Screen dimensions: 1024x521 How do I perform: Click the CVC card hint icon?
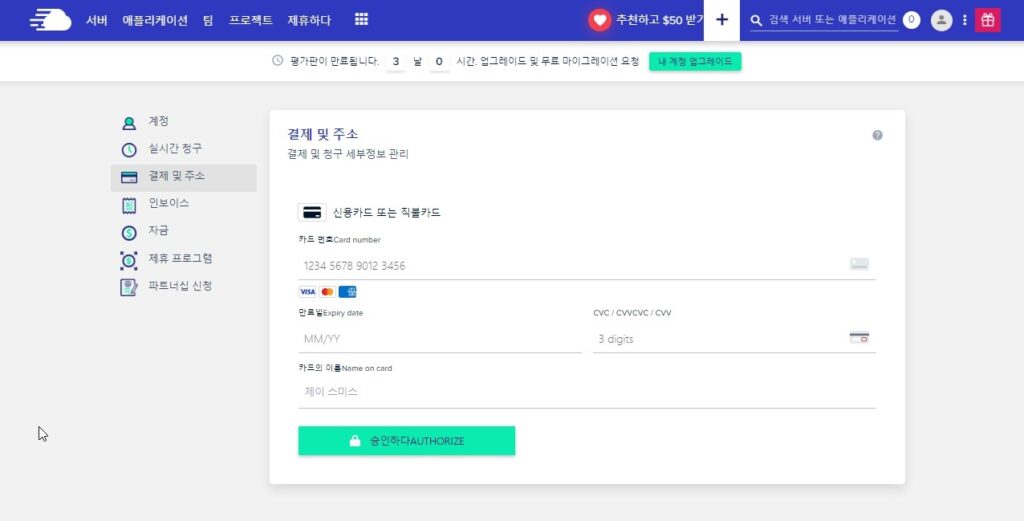(859, 338)
